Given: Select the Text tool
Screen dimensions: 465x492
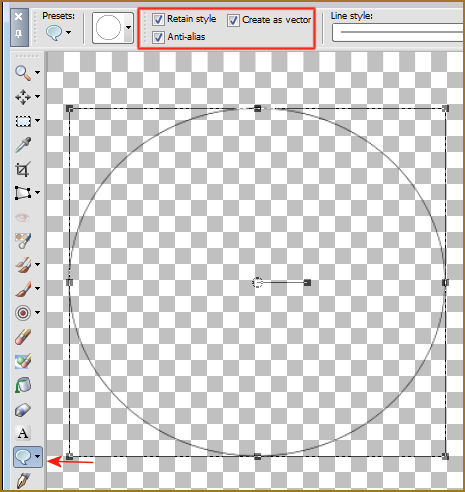Looking at the screenshot, I should point(23,433).
